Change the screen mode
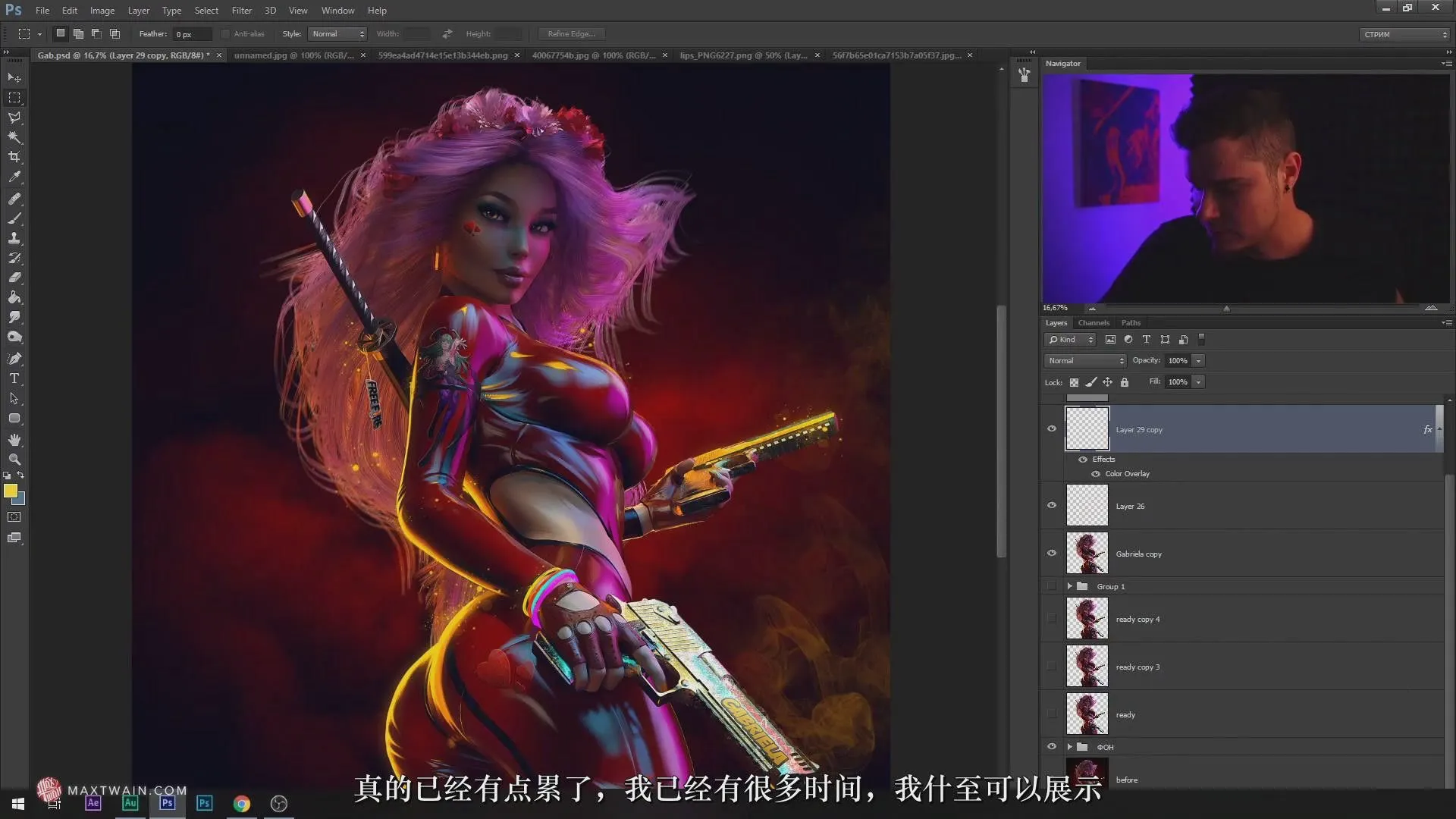Viewport: 1456px width, 819px height. [14, 538]
